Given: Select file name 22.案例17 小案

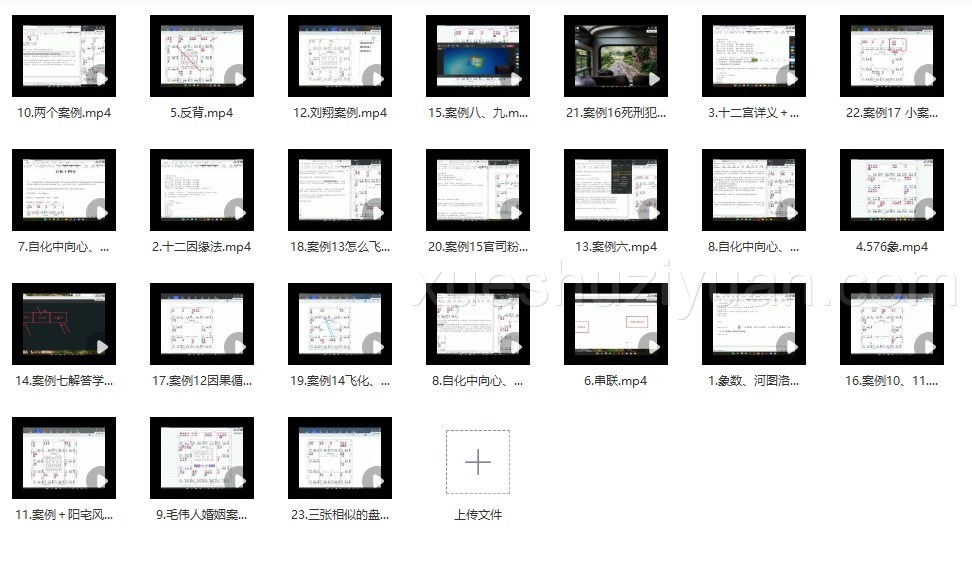Looking at the screenshot, I should click(x=892, y=113).
